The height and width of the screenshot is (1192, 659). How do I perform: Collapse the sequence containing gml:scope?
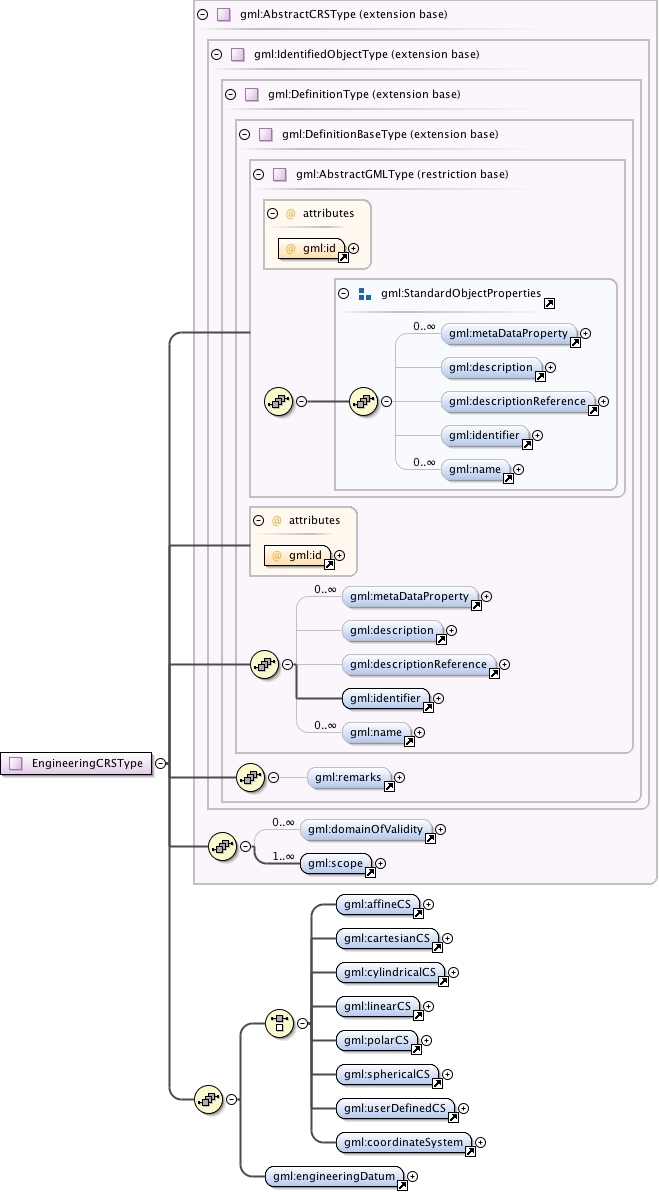245,846
